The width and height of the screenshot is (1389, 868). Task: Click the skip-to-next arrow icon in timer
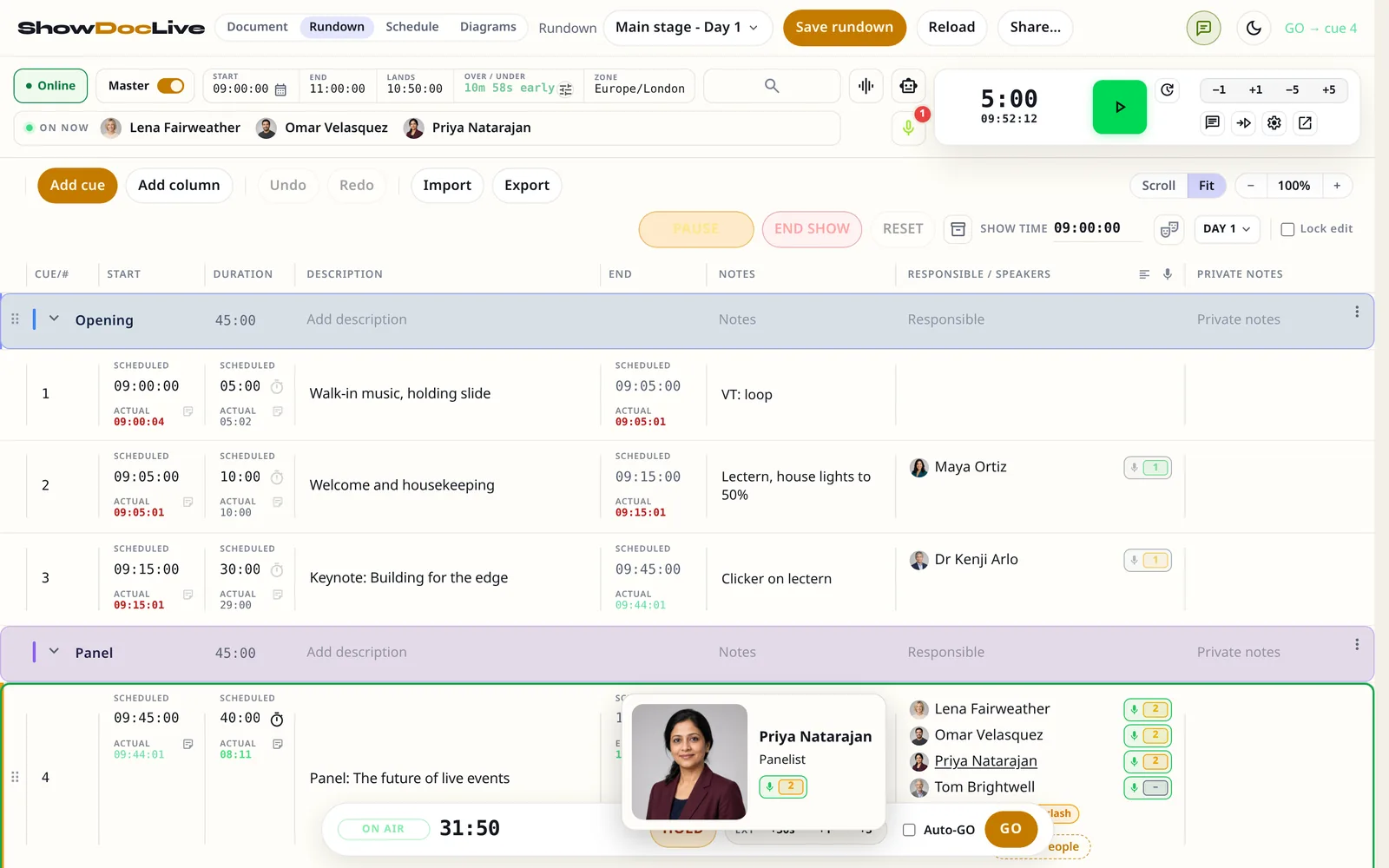[1243, 123]
